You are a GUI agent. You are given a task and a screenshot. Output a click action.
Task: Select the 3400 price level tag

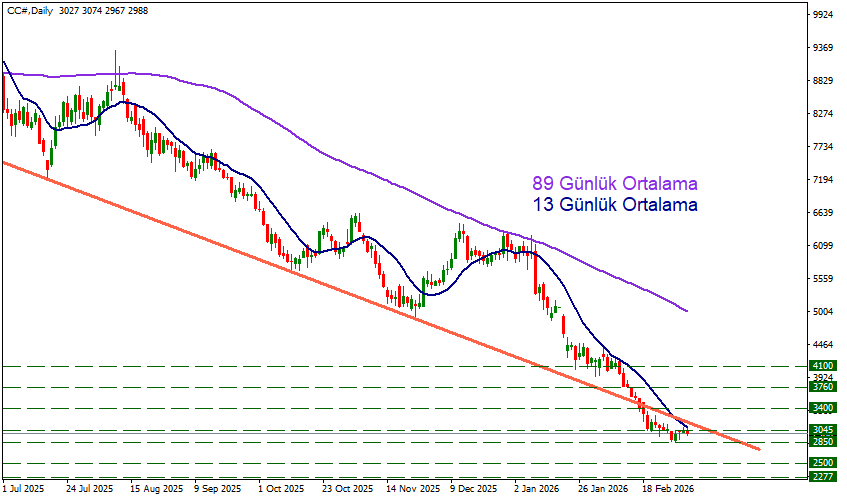(823, 408)
